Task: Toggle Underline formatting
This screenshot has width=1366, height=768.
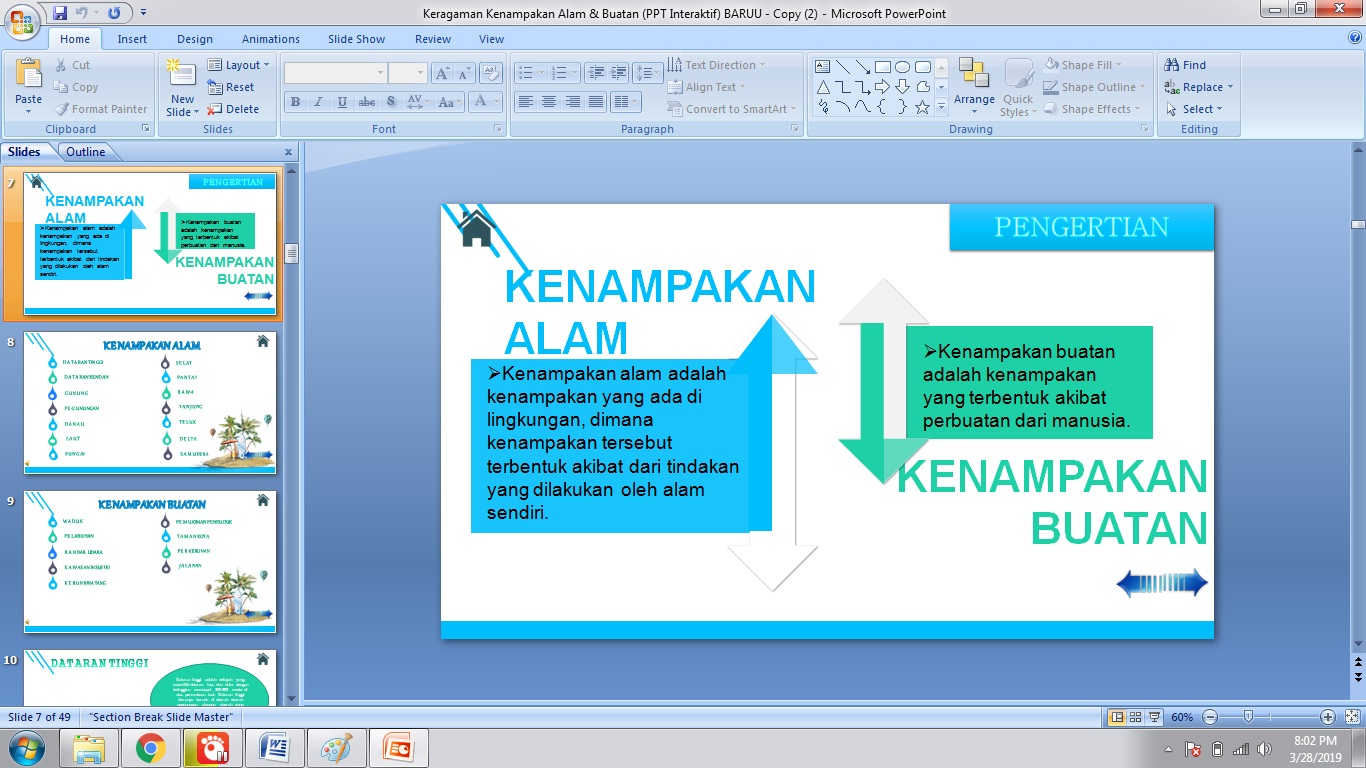Action: tap(340, 102)
